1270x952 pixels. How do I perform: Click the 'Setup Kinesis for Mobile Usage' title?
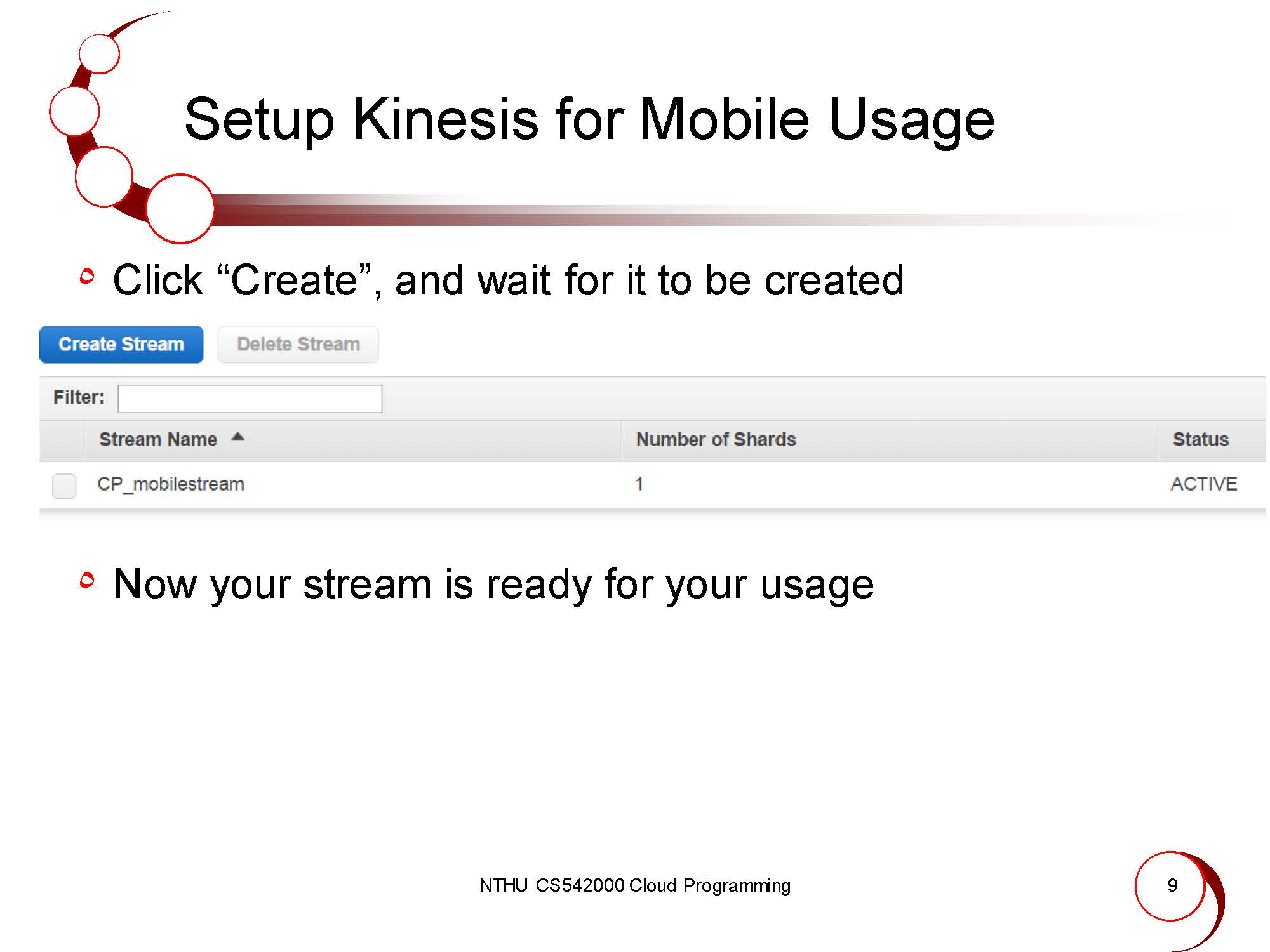click(589, 119)
